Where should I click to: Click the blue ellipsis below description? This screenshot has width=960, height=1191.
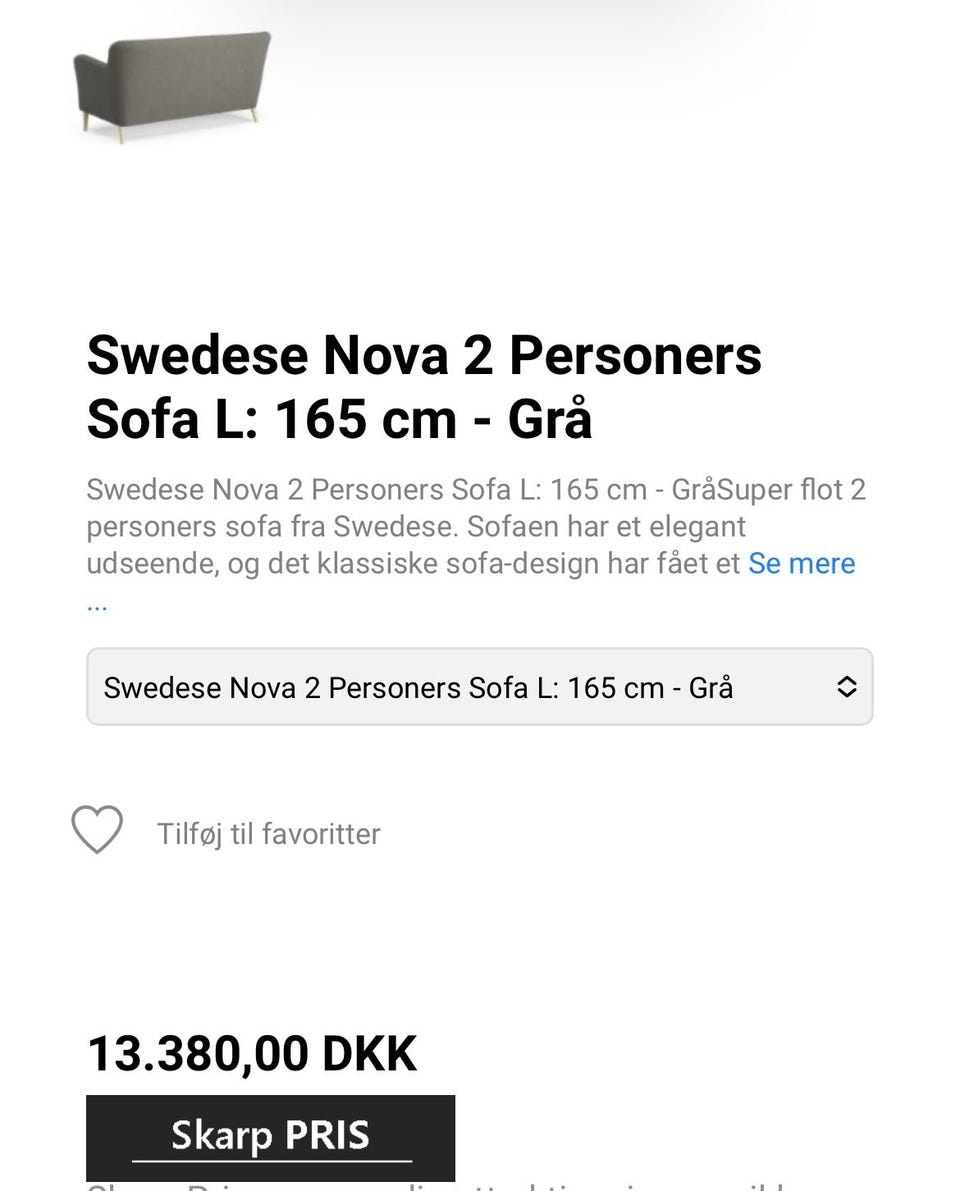[97, 605]
